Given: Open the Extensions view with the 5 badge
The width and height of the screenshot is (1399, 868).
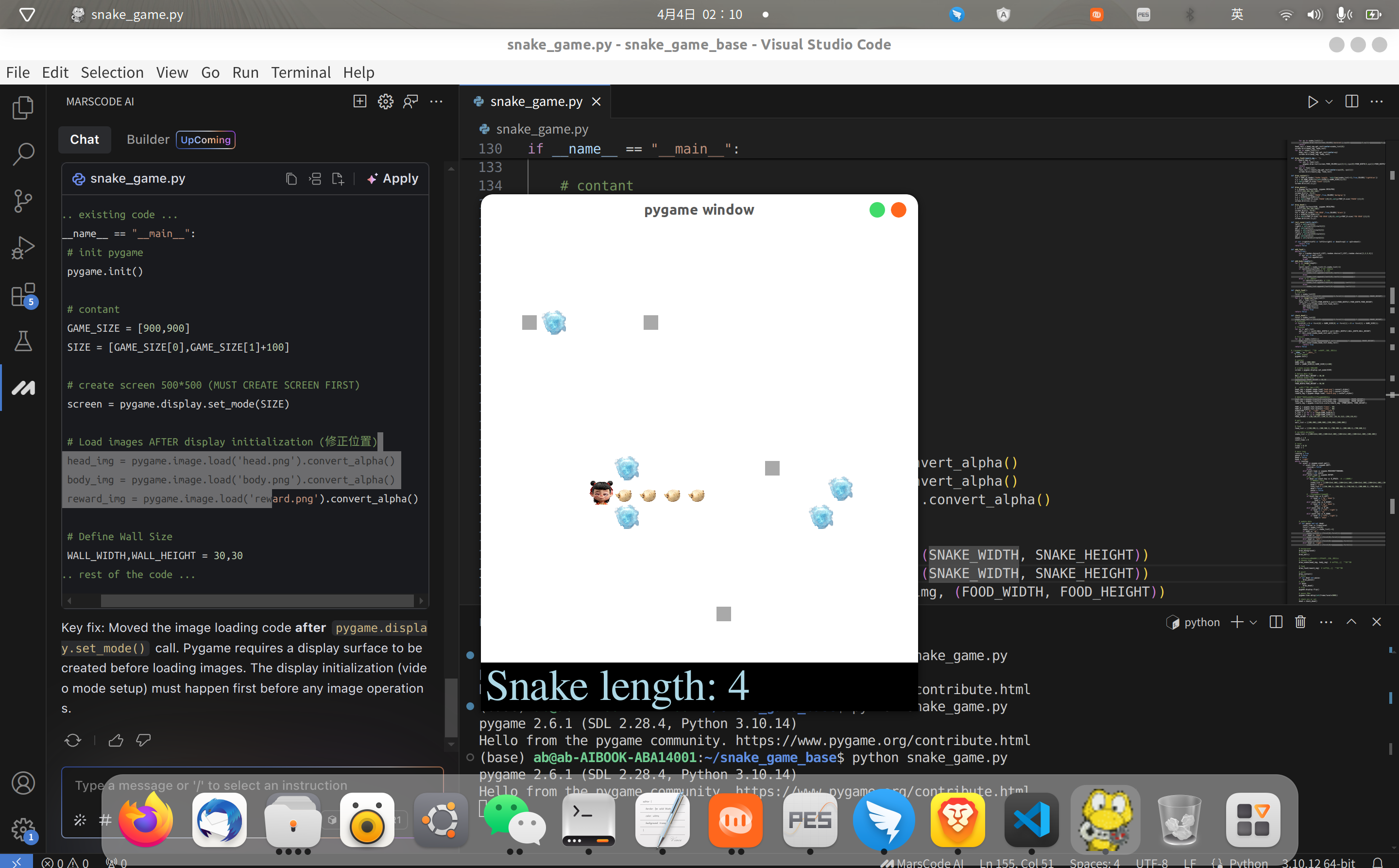Looking at the screenshot, I should pos(23,295).
